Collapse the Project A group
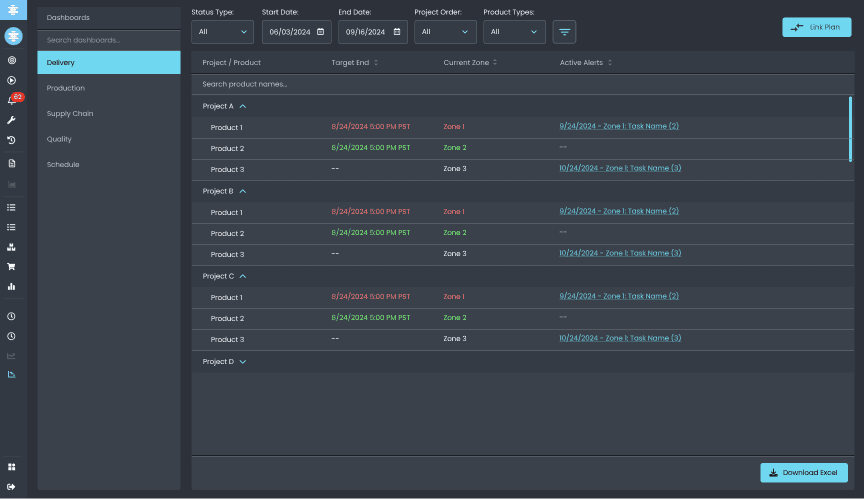The width and height of the screenshot is (864, 499). 243,106
